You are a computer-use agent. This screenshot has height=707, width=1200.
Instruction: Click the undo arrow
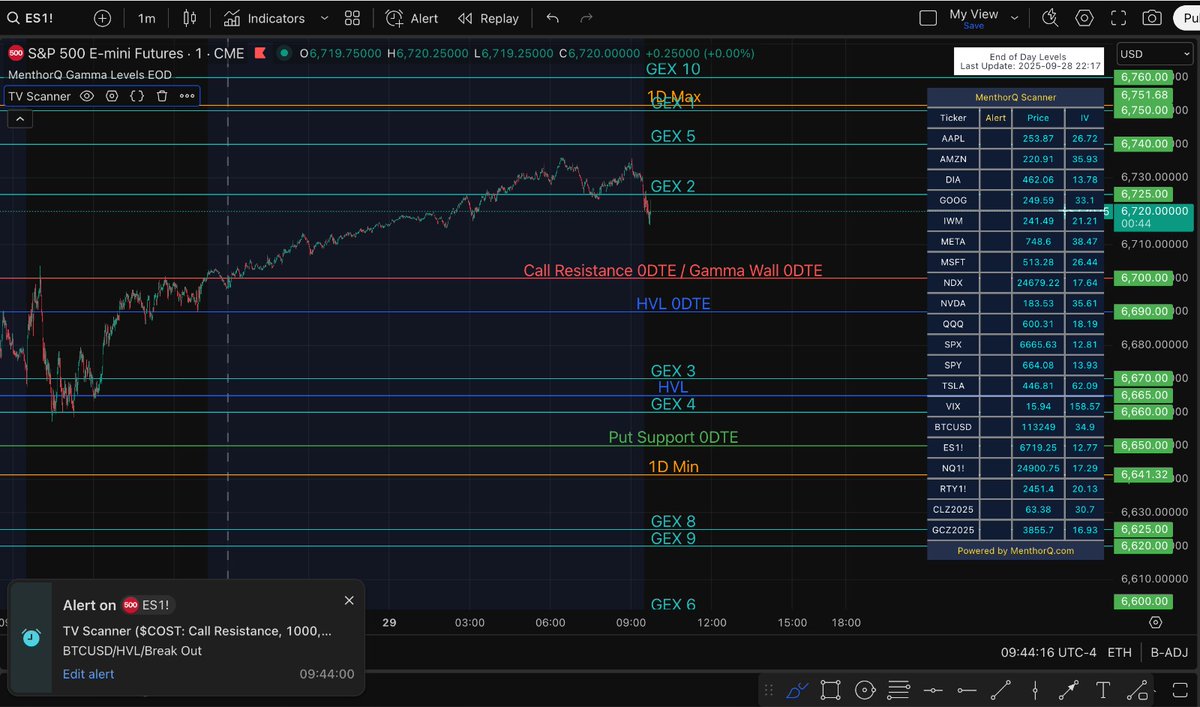(553, 18)
